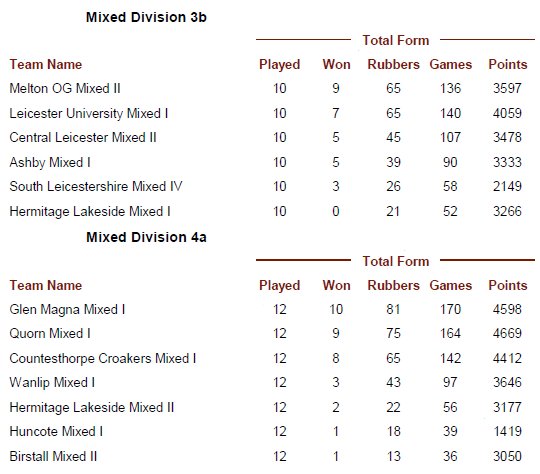The image size is (540, 474).
Task: Click the Melton OG Mixed II team name
Action: point(65,89)
